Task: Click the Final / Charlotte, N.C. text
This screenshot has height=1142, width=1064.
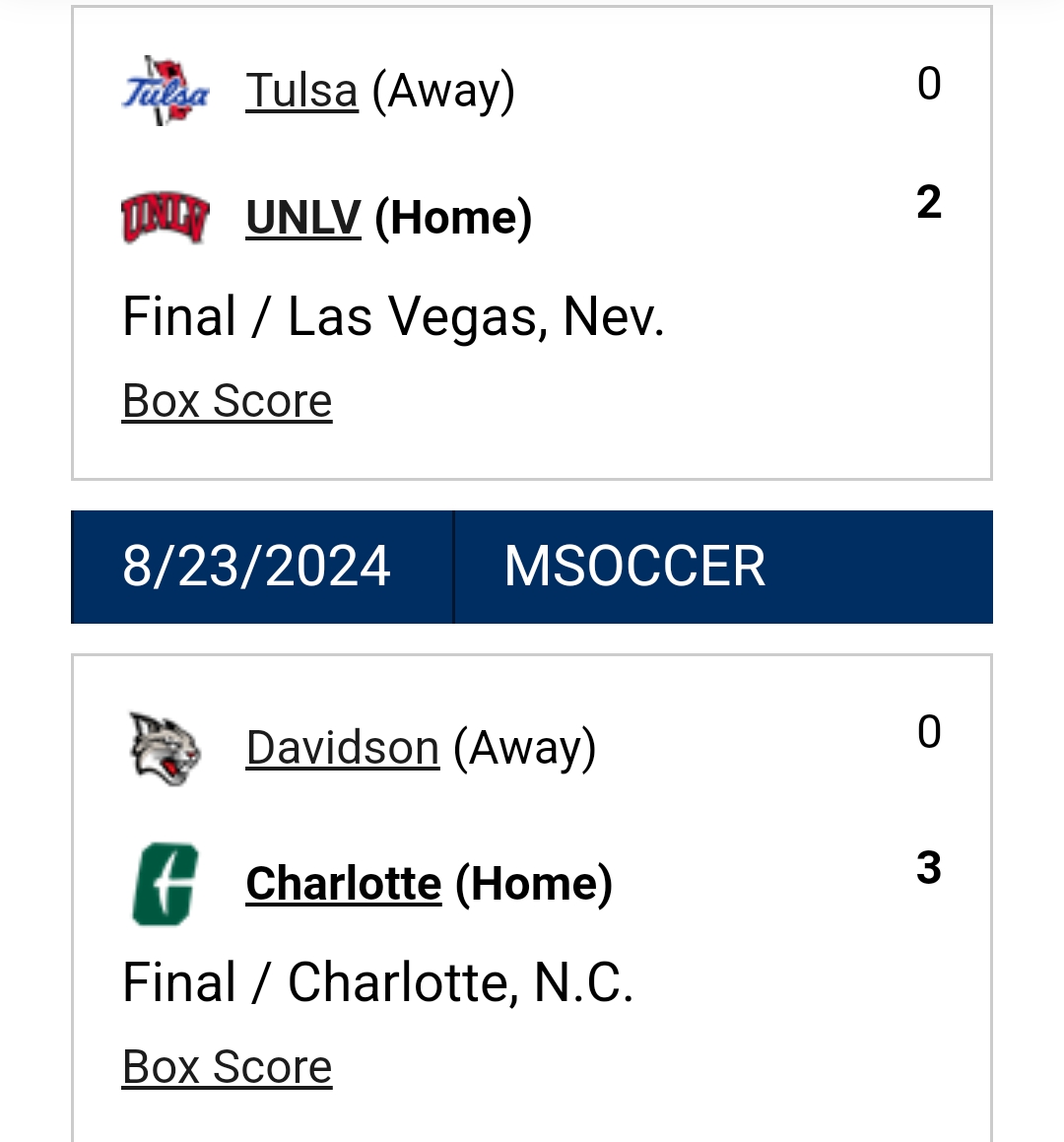Action: click(377, 983)
